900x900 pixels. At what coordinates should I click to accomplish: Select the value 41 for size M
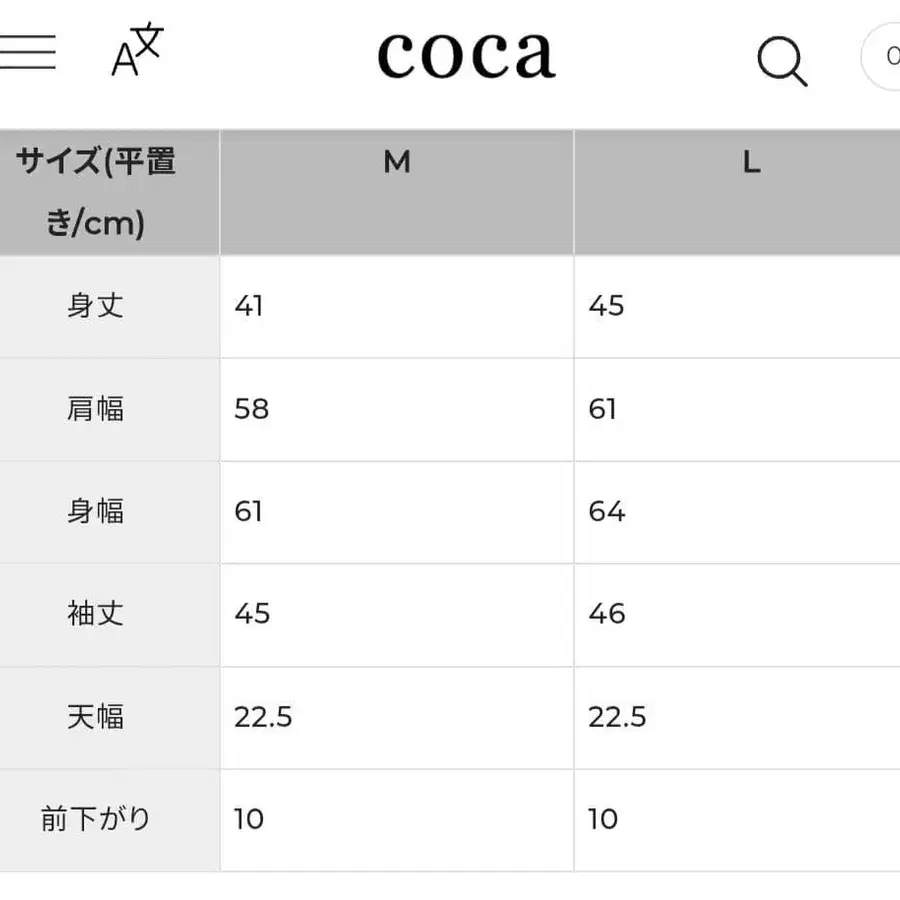[247, 307]
